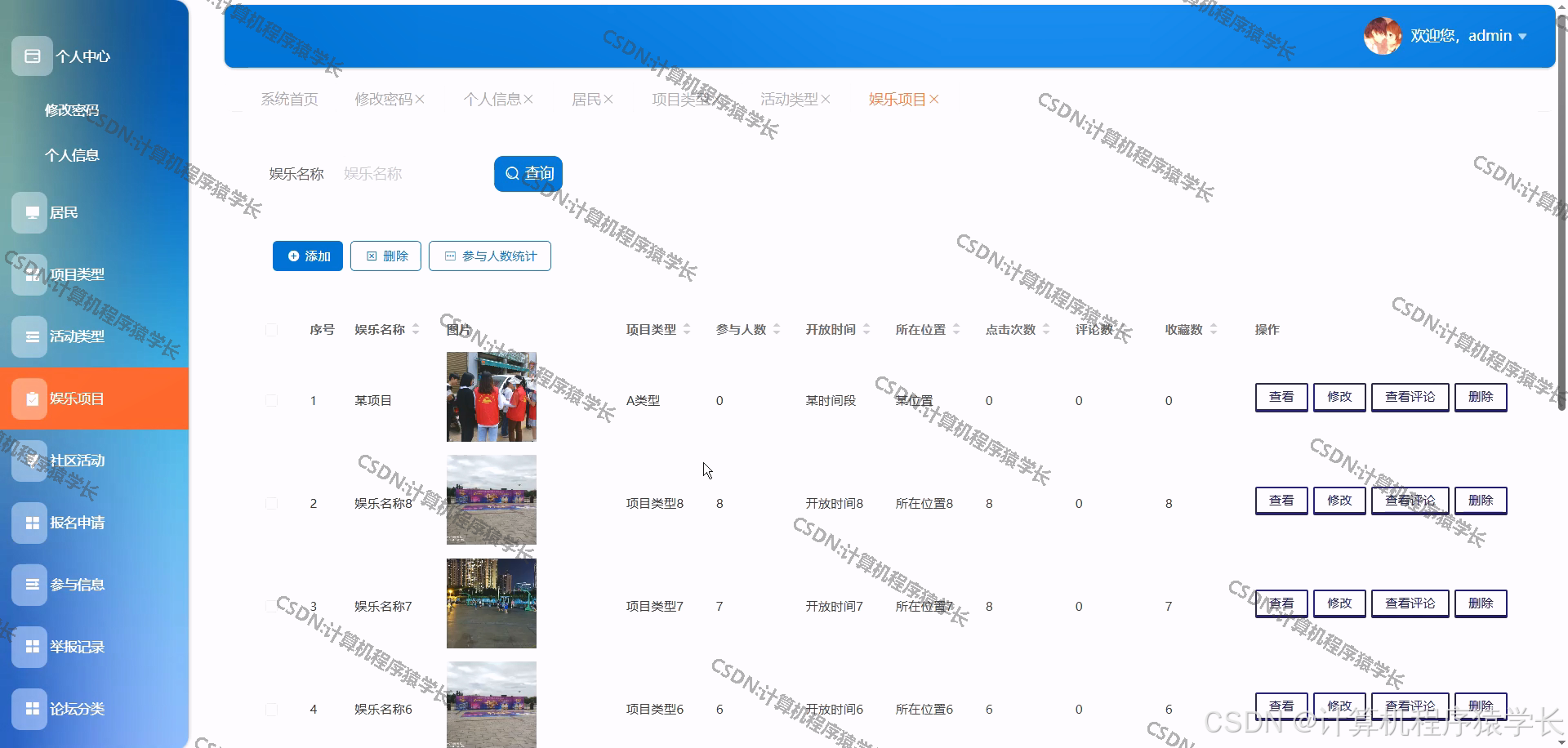The image size is (1568, 748).
Task: Click the A类型 cell
Action: (x=643, y=401)
